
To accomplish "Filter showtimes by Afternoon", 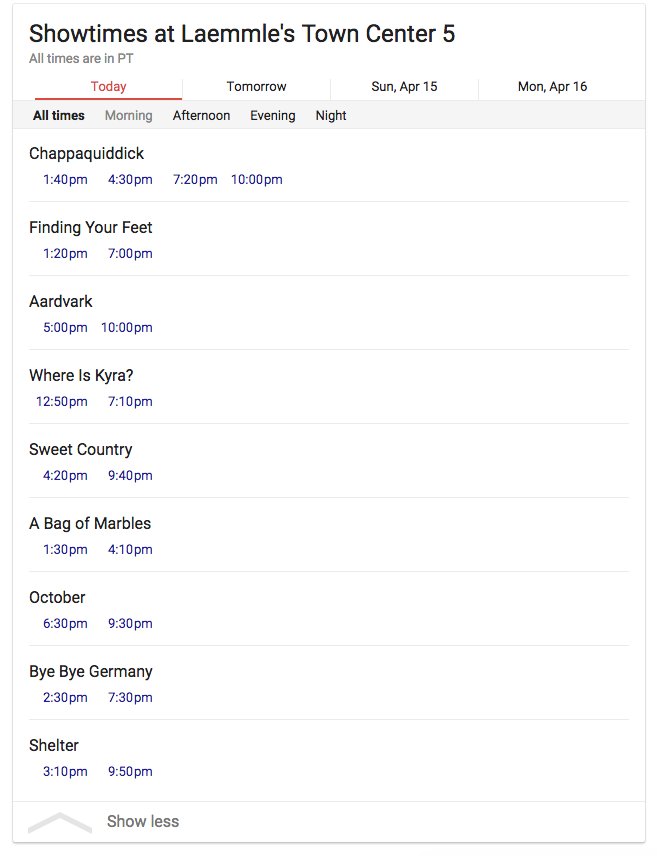I will click(201, 116).
